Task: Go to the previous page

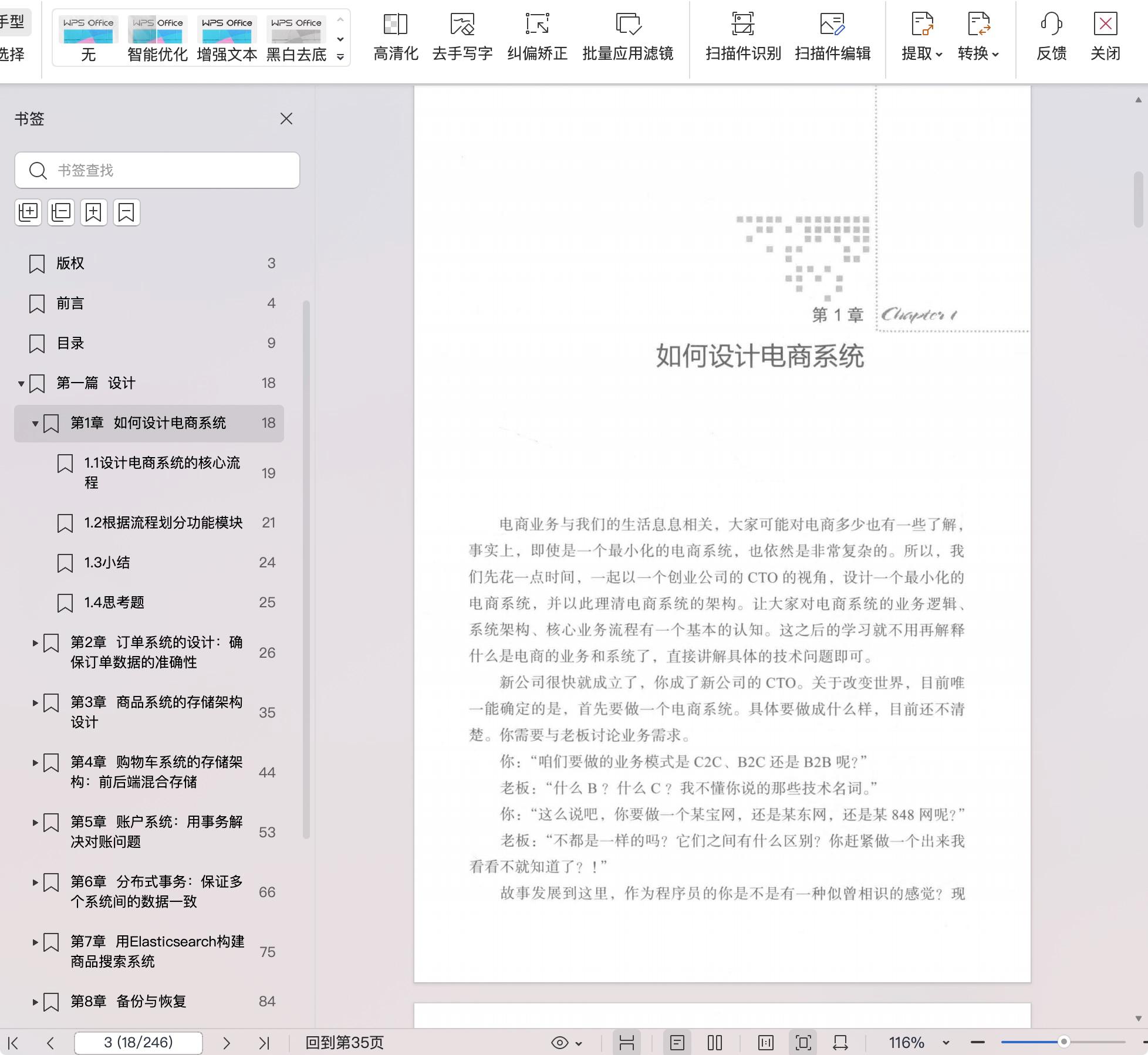Action: tap(50, 1043)
